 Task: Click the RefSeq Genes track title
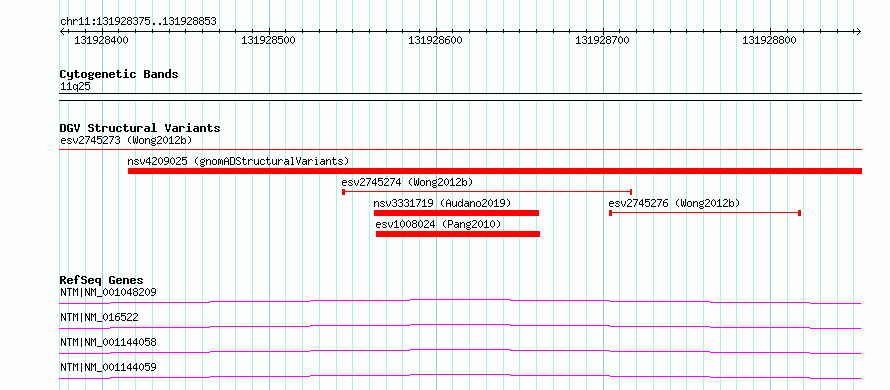[101, 280]
